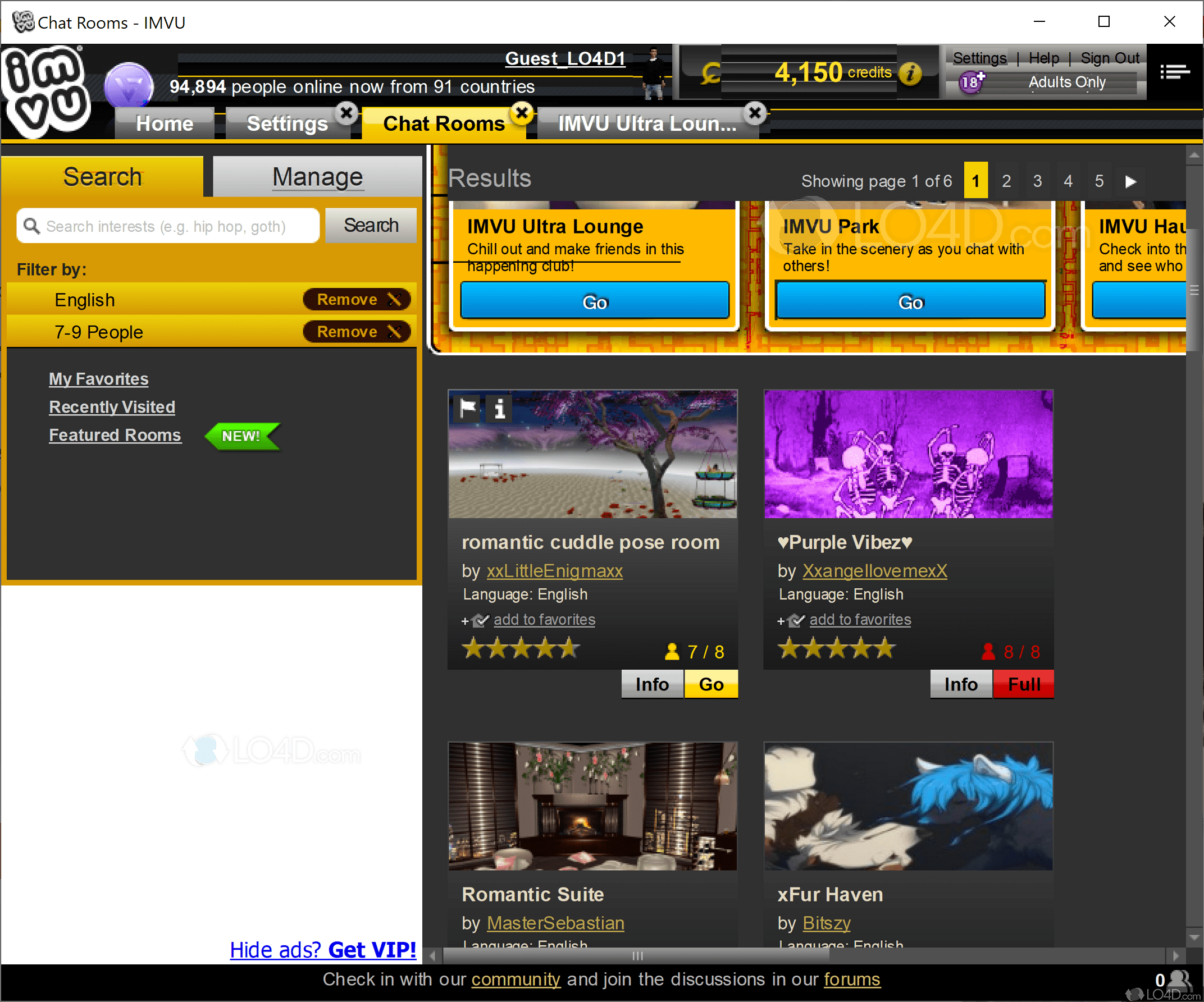The image size is (1204, 1002).
Task: Open the My Favorites link
Action: coord(98,378)
